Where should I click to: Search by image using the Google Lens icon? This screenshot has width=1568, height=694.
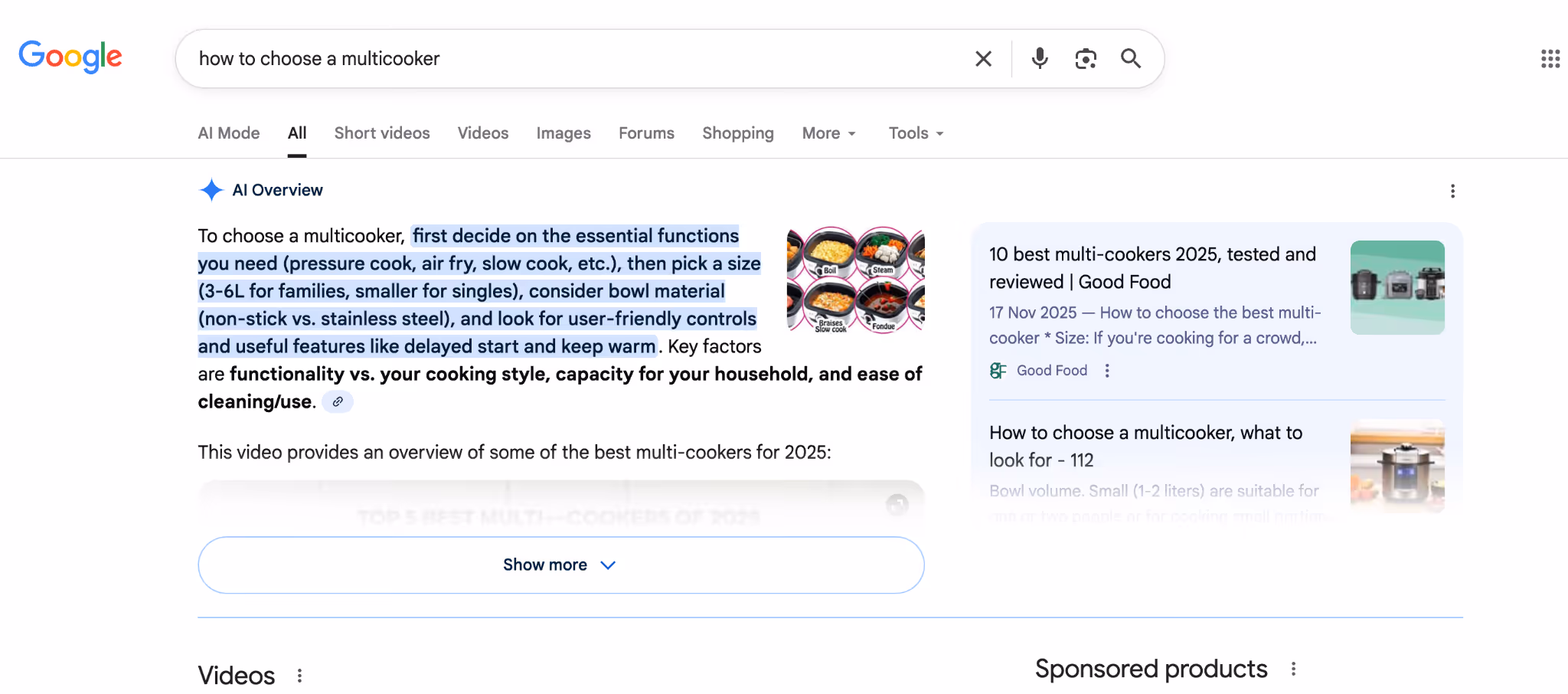1085,58
